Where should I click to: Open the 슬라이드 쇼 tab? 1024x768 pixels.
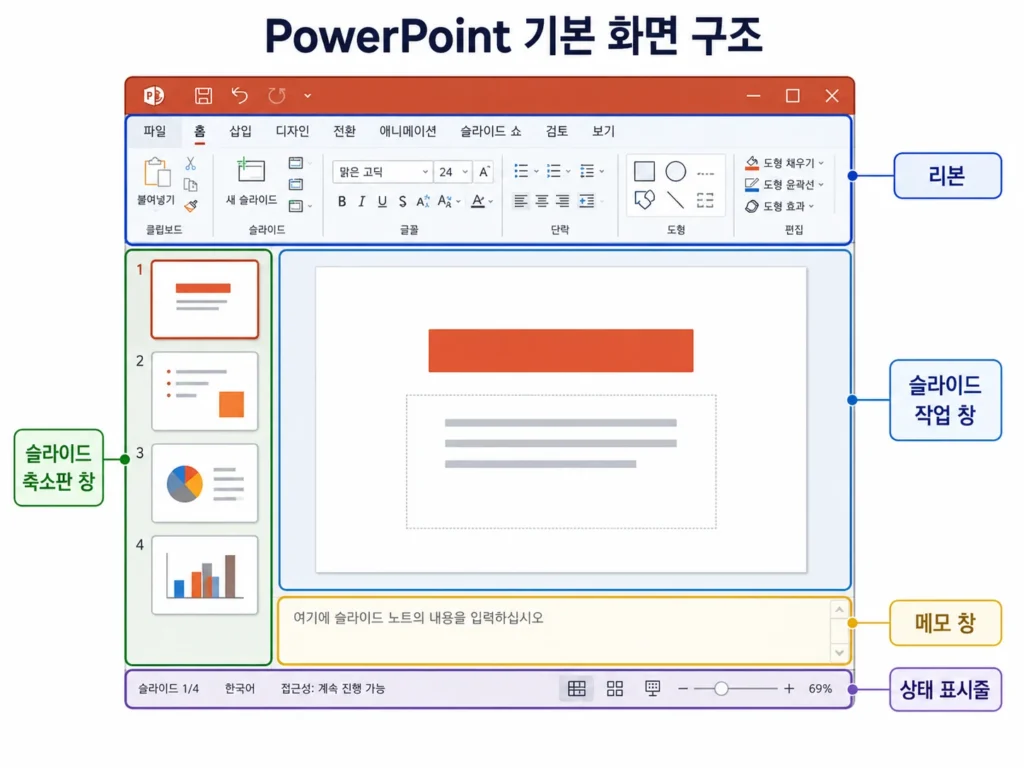click(x=490, y=131)
